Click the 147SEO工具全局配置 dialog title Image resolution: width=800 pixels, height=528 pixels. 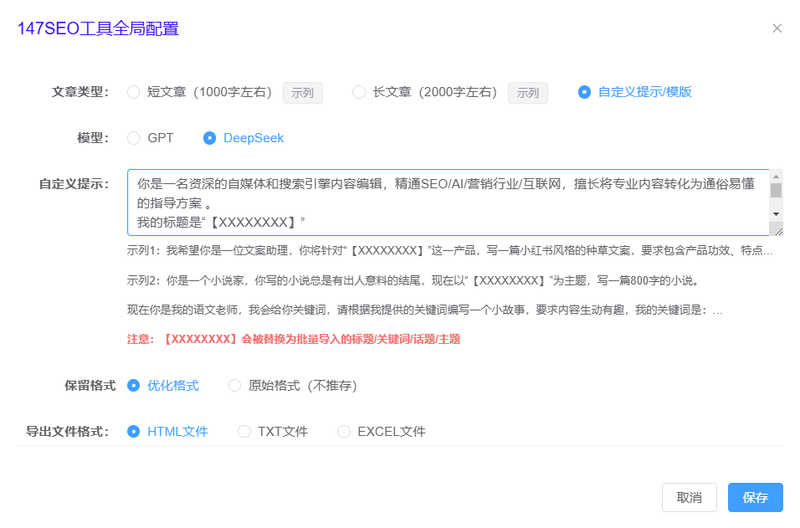(98, 29)
